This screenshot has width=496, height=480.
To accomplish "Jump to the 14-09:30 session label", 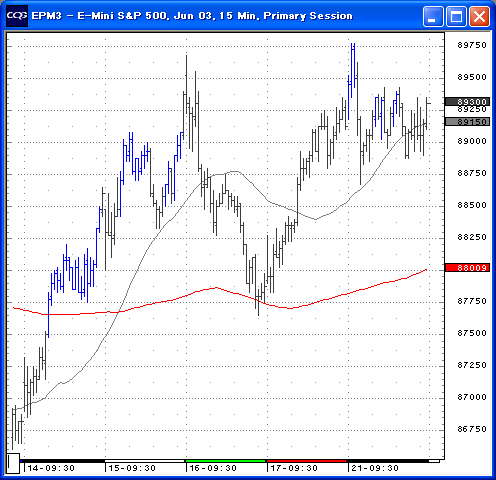I will 51,468.
